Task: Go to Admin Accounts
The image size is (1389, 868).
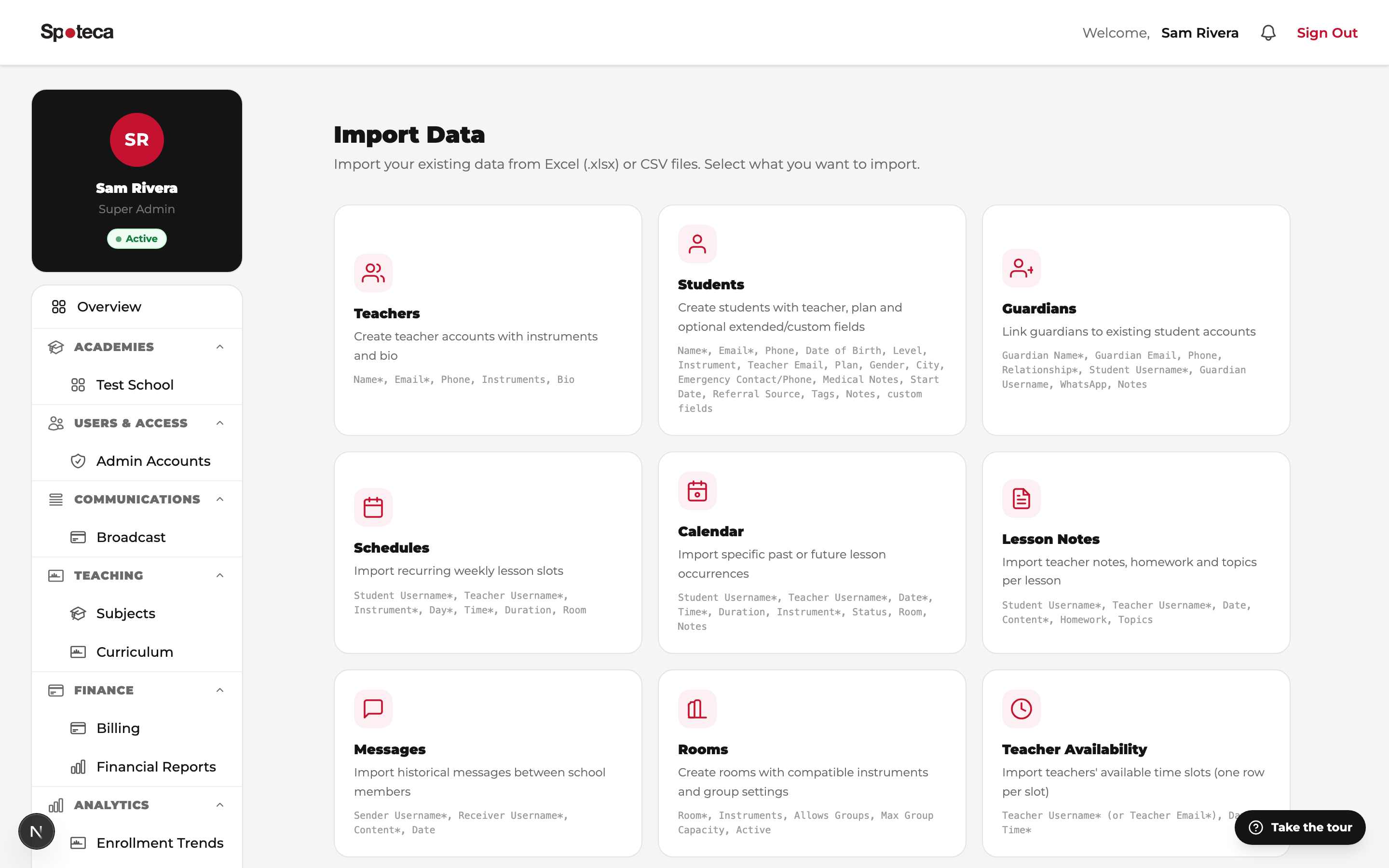Action: (136, 461)
